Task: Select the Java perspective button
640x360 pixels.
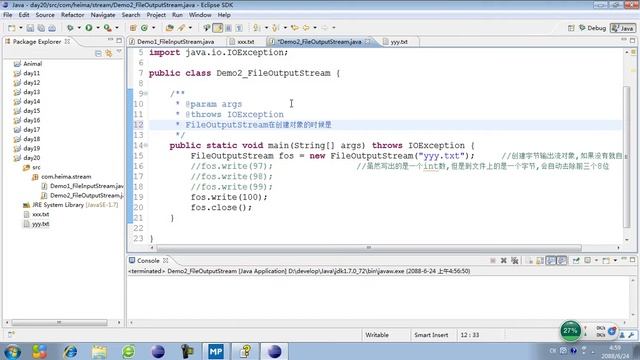Action: click(623, 28)
